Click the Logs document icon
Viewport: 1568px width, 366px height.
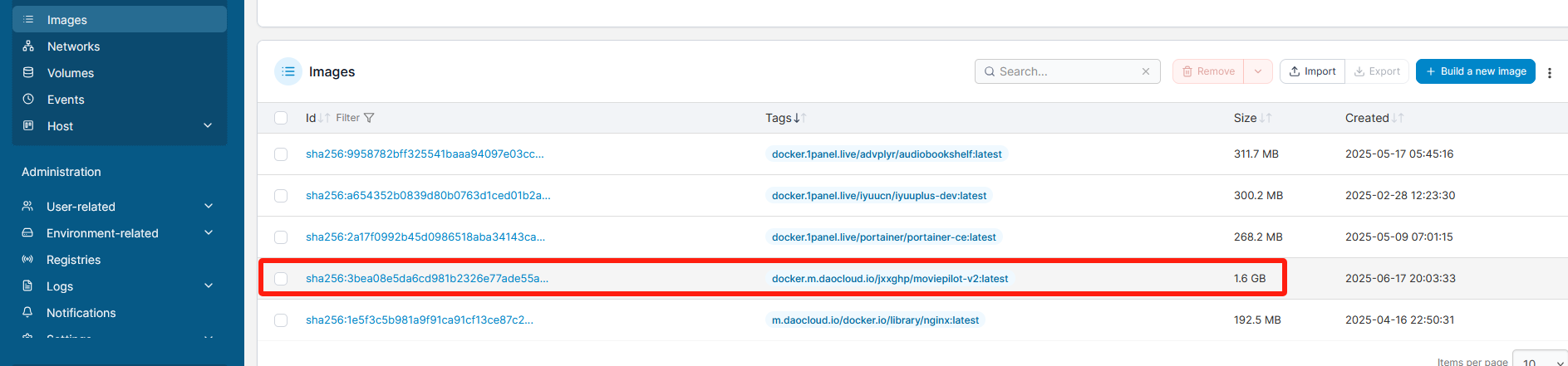click(x=27, y=285)
